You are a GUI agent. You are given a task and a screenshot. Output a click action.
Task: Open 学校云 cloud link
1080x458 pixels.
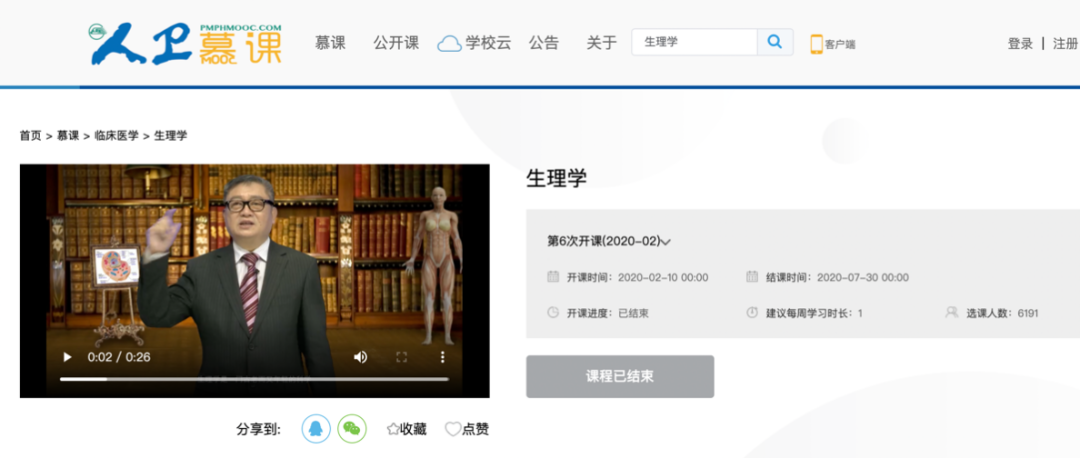[x=475, y=43]
